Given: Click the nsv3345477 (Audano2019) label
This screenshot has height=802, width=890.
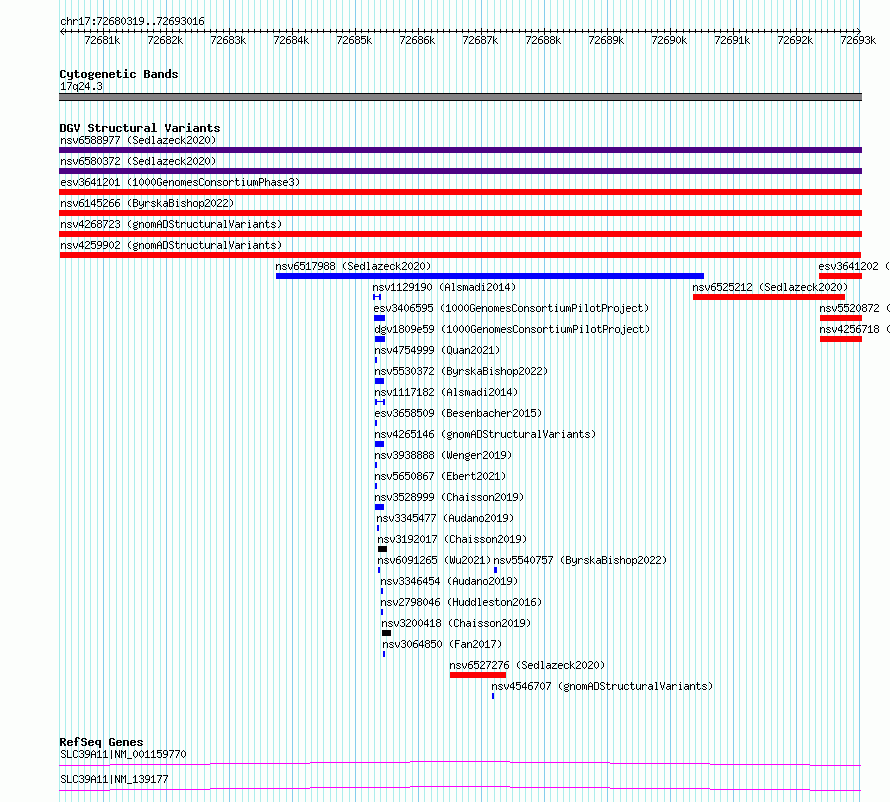Looking at the screenshot, I should 445,518.
